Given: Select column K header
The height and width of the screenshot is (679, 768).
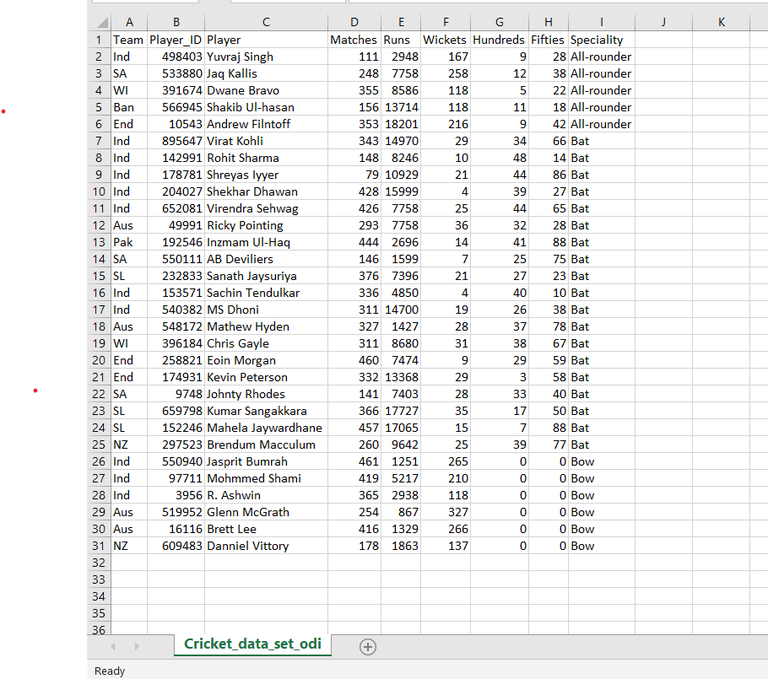Looking at the screenshot, I should [x=721, y=22].
